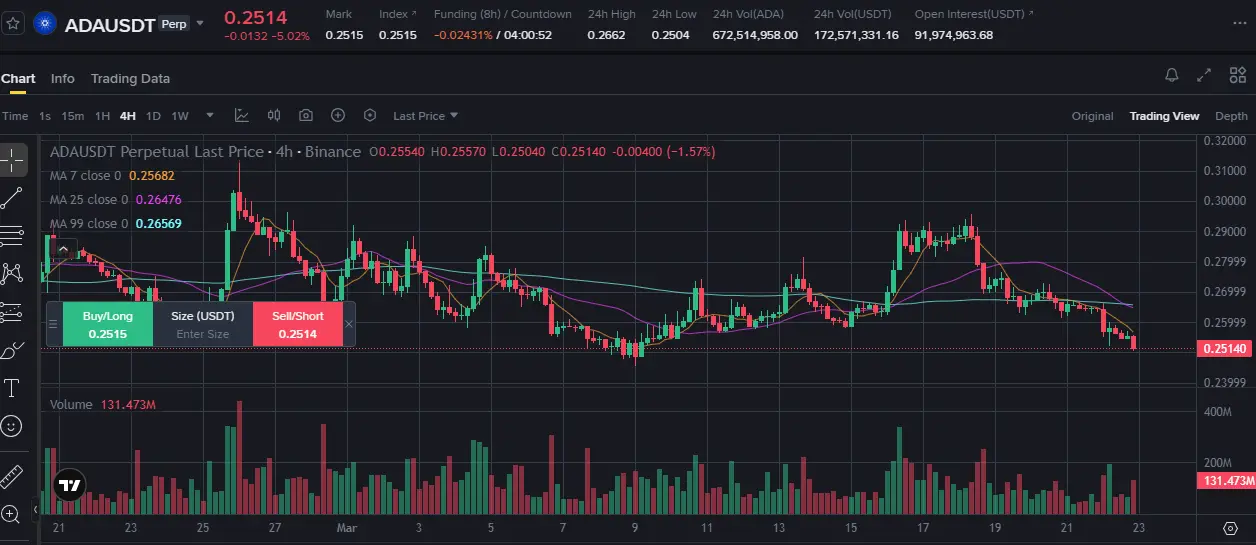This screenshot has height=545, width=1256.
Task: Click the ADAUSDT Perpetual Last Price chart title
Action: point(205,152)
